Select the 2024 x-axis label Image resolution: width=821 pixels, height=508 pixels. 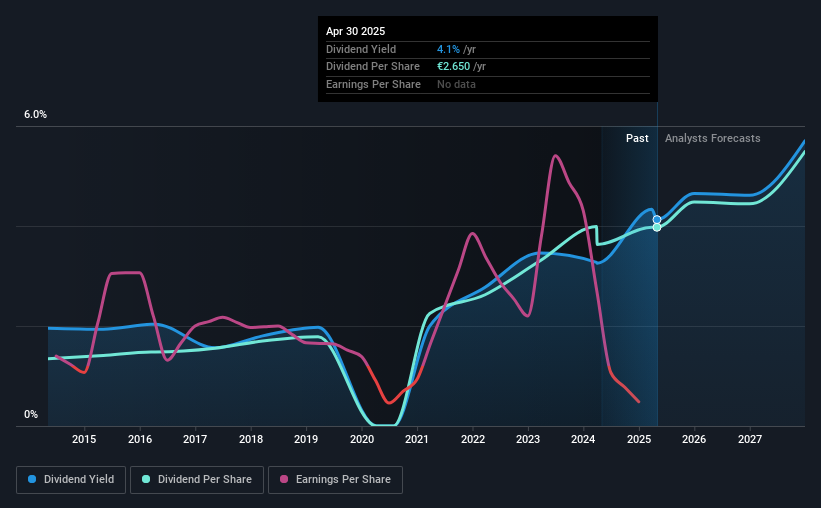(583, 439)
